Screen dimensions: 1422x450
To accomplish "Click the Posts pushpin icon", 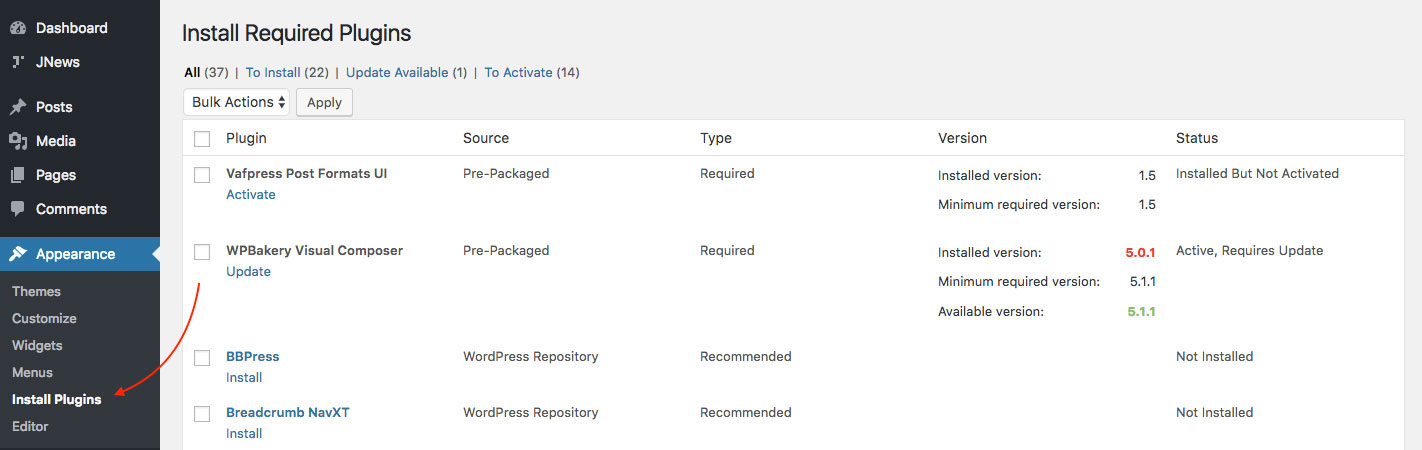I will pos(18,107).
